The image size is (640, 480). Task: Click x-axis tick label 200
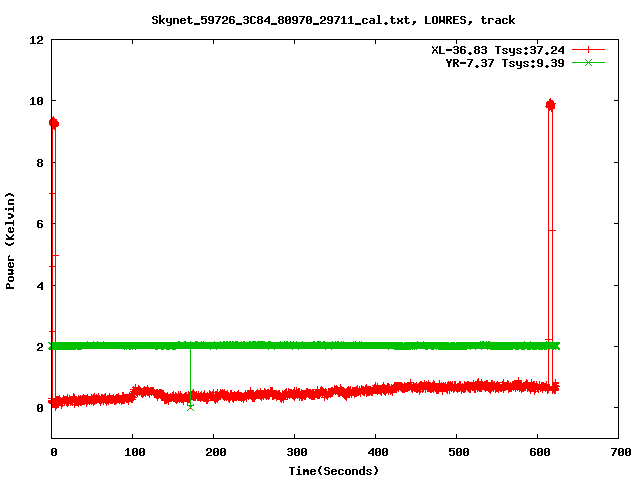[216, 452]
